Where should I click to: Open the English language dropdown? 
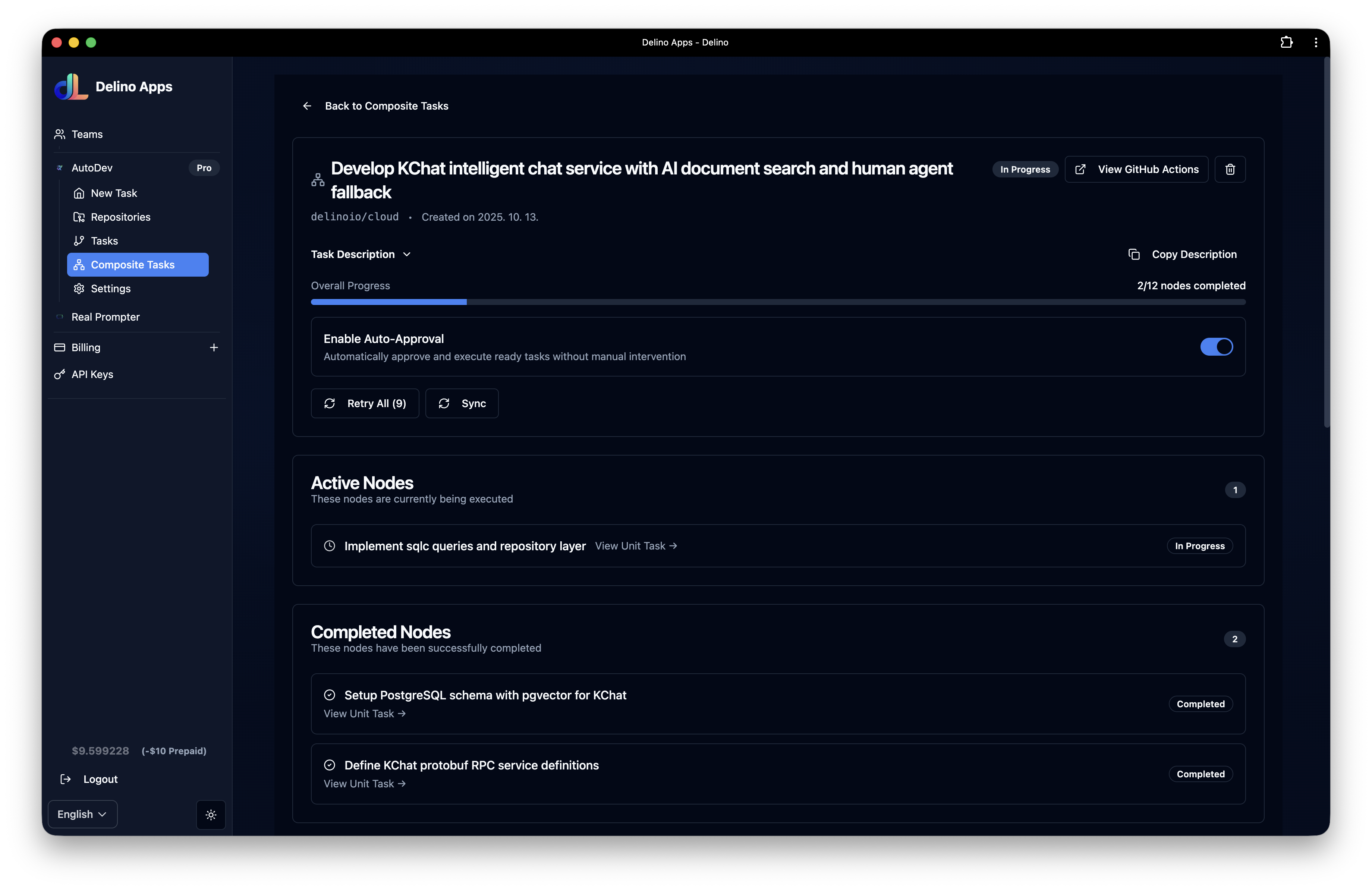pos(82,814)
